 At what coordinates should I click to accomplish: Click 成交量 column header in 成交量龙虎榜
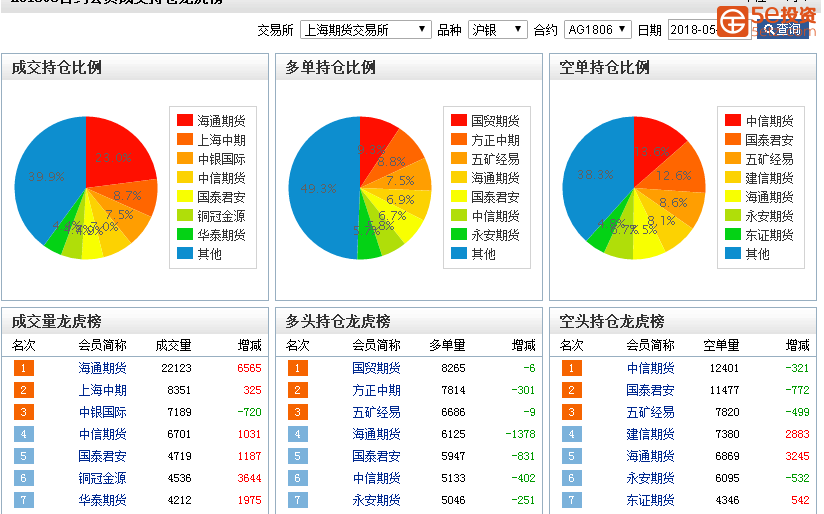(173, 345)
